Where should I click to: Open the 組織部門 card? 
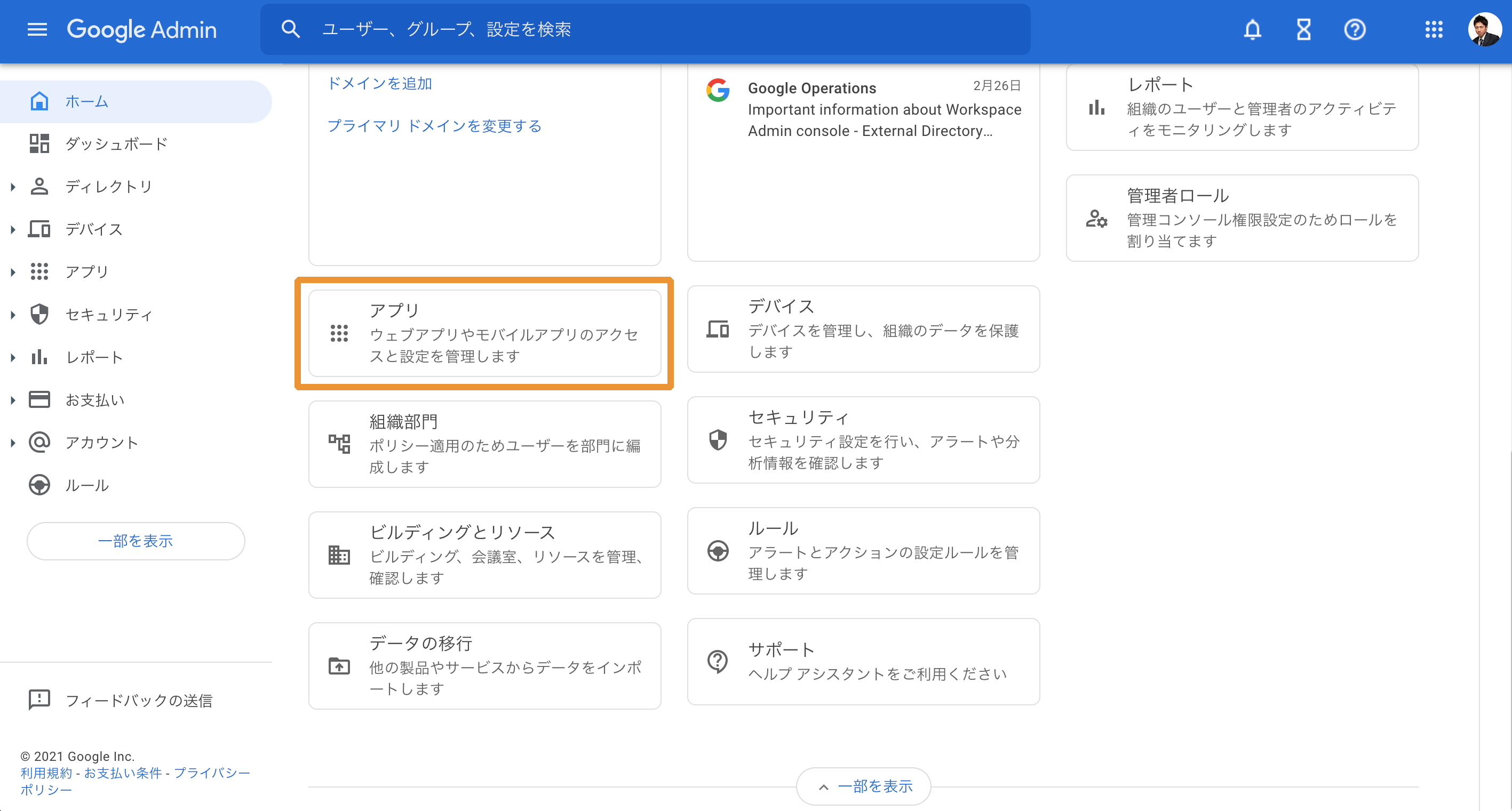coord(485,444)
